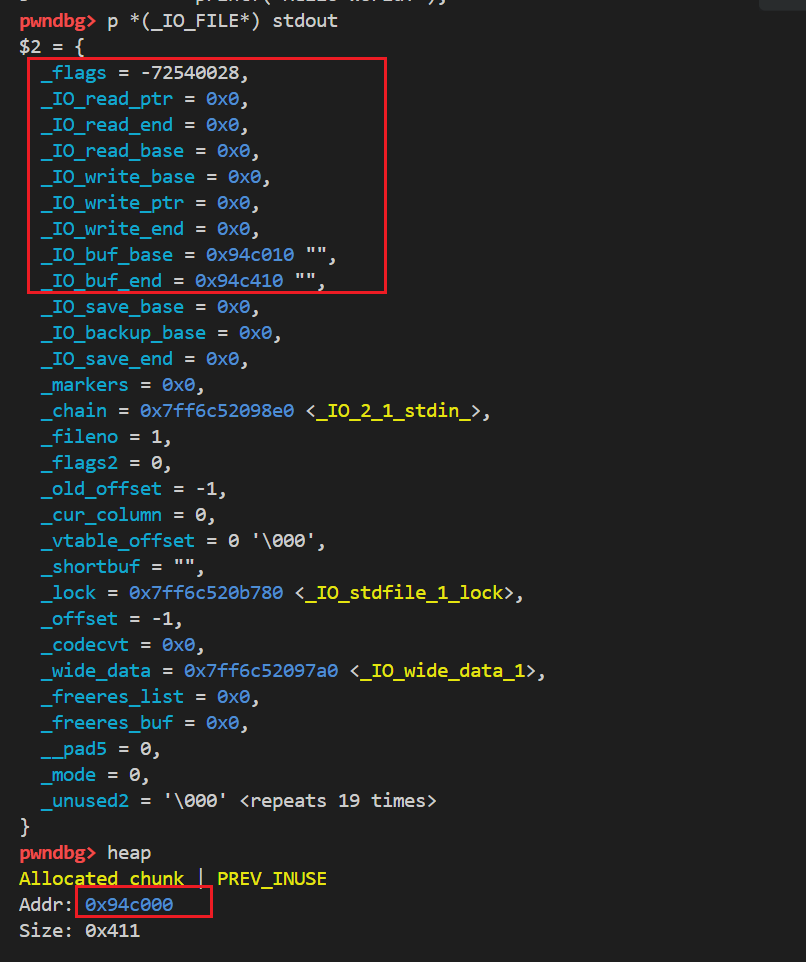Image resolution: width=806 pixels, height=962 pixels.
Task: Click the _IO_wide_data_1 symbol name
Action: point(447,671)
